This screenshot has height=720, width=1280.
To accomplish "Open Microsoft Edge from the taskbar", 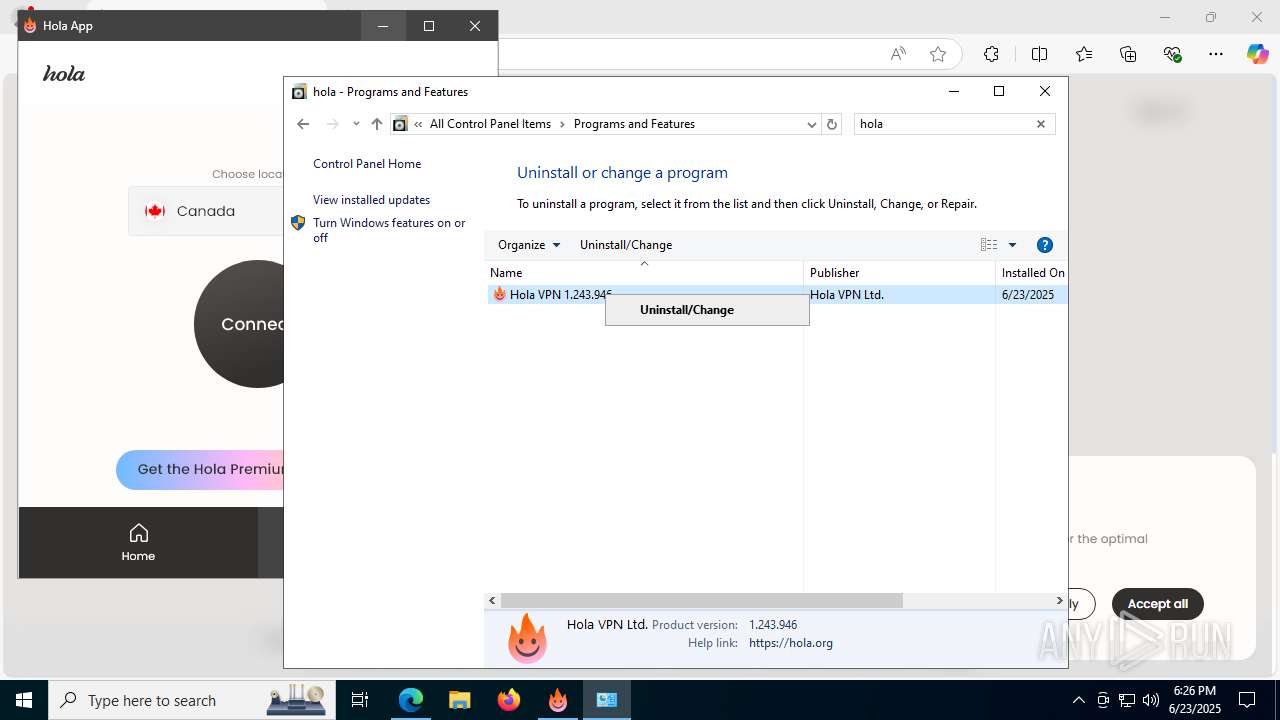I will pos(411,700).
